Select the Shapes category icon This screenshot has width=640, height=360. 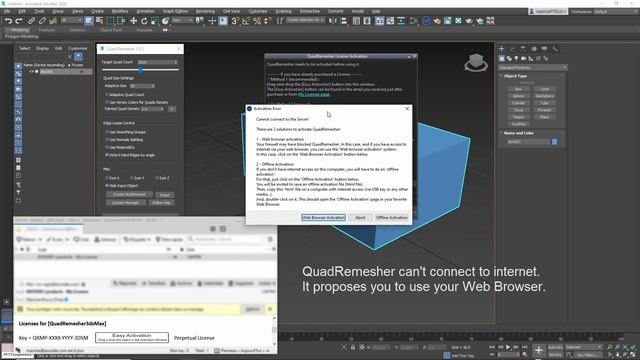[509, 58]
